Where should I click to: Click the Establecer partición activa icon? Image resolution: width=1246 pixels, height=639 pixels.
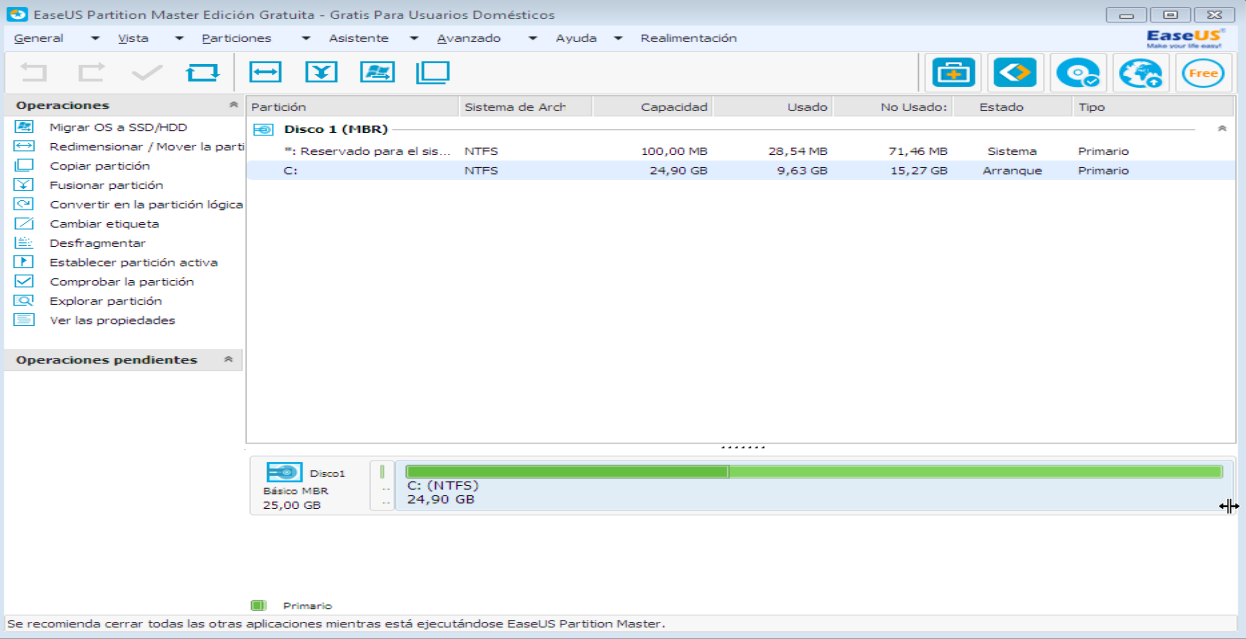tap(24, 262)
